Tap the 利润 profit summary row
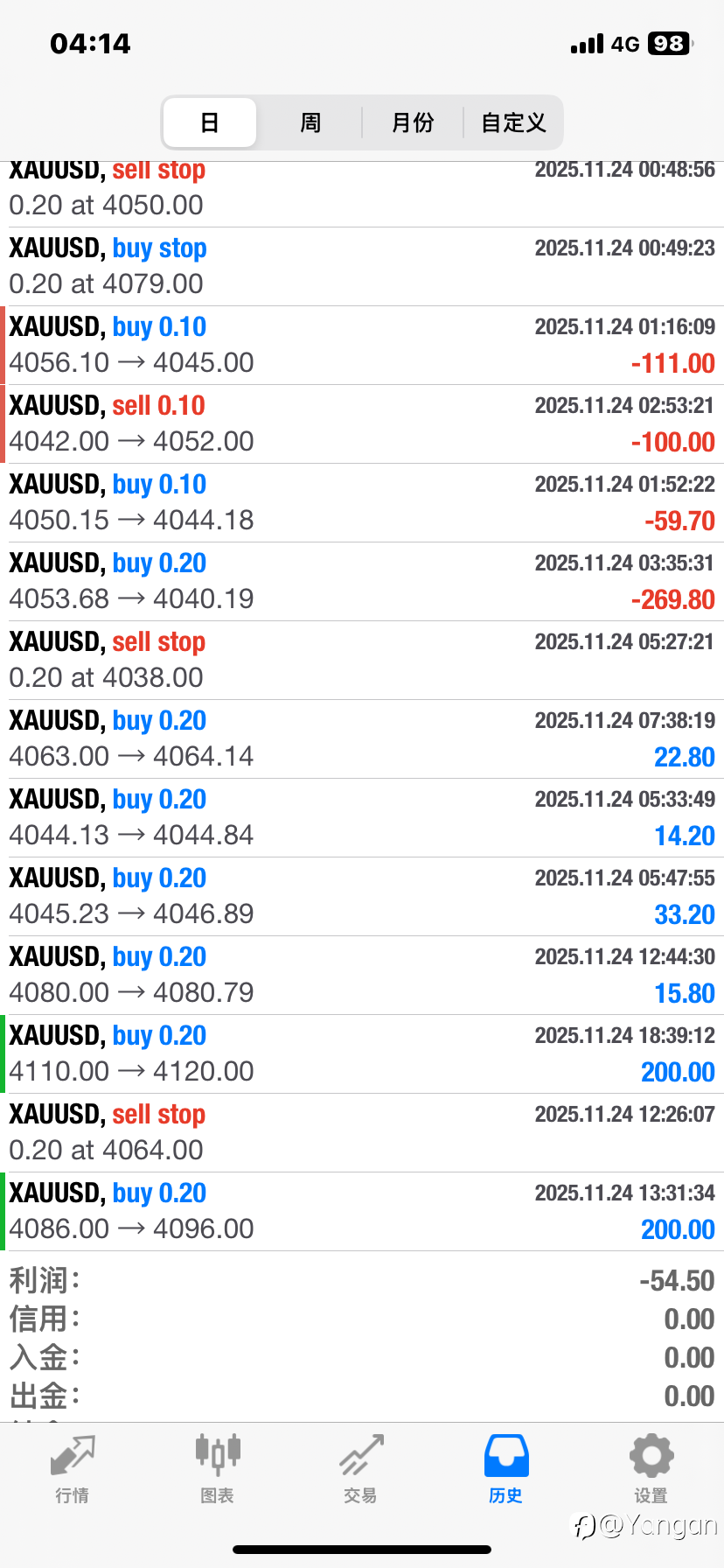The width and height of the screenshot is (724, 1568). pos(362,1281)
